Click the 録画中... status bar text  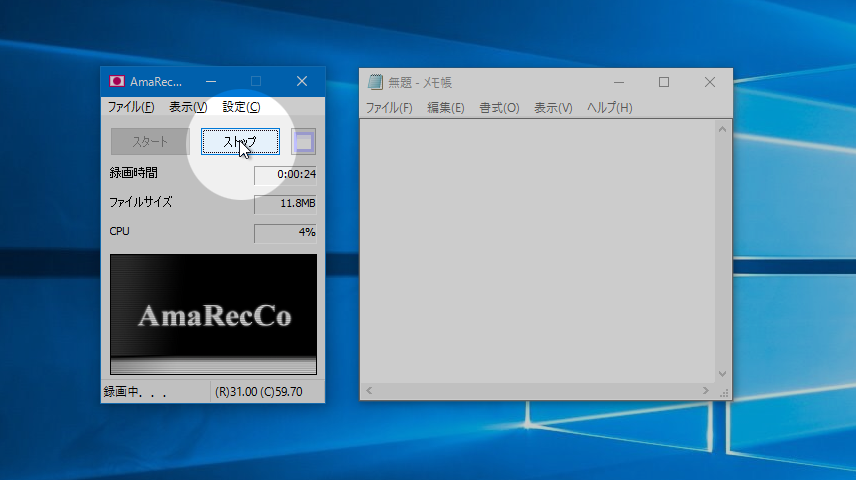click(x=135, y=392)
